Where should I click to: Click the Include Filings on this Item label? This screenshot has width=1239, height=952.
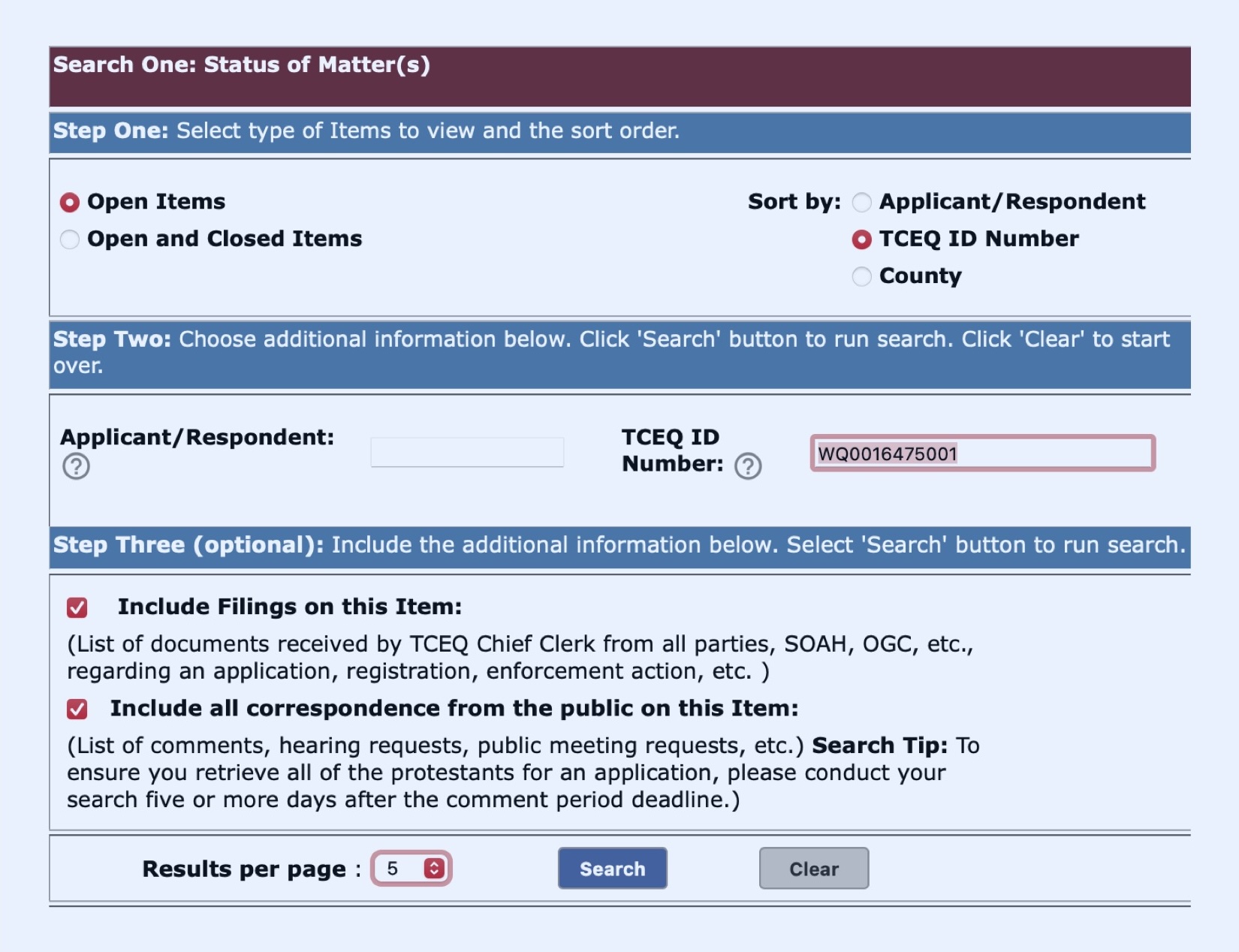click(x=289, y=607)
